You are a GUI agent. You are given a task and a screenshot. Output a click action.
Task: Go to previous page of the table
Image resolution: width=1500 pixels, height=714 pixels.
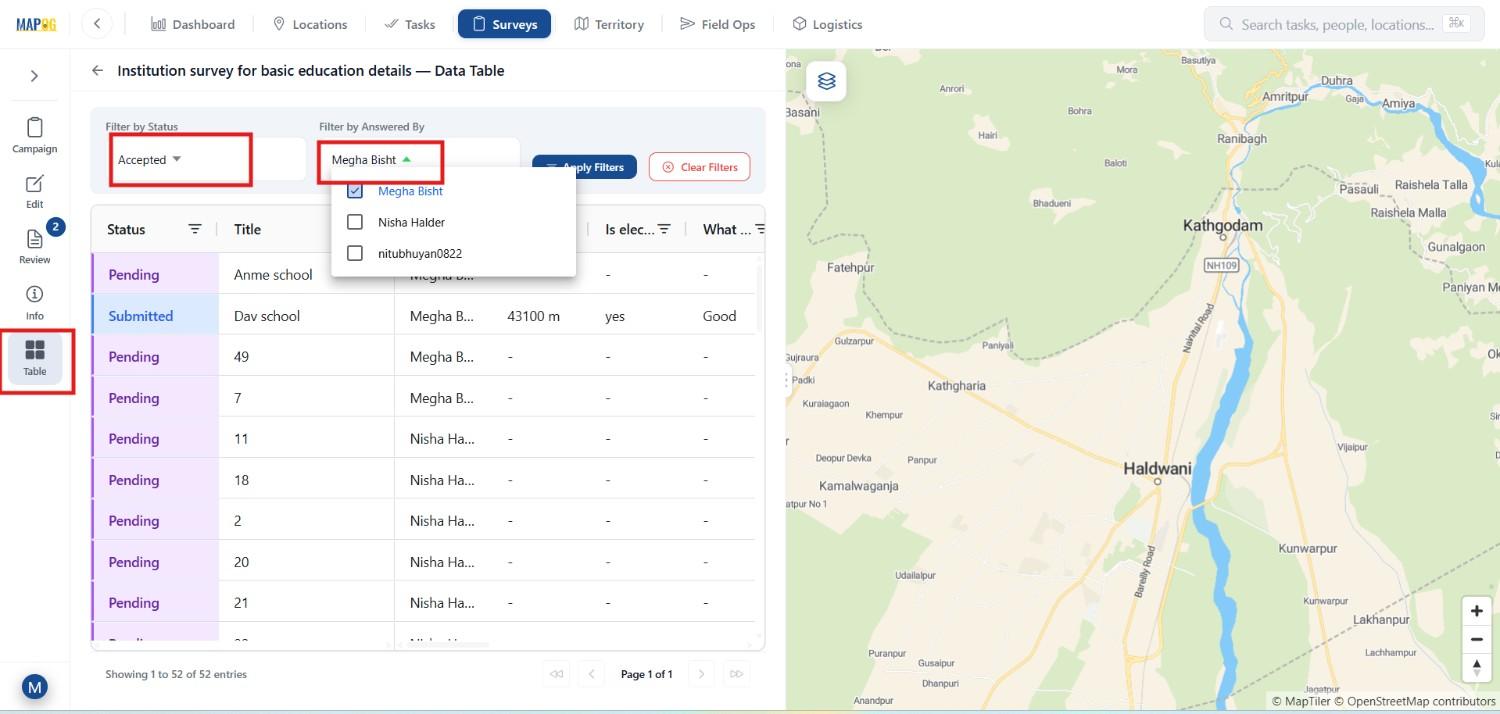click(591, 674)
